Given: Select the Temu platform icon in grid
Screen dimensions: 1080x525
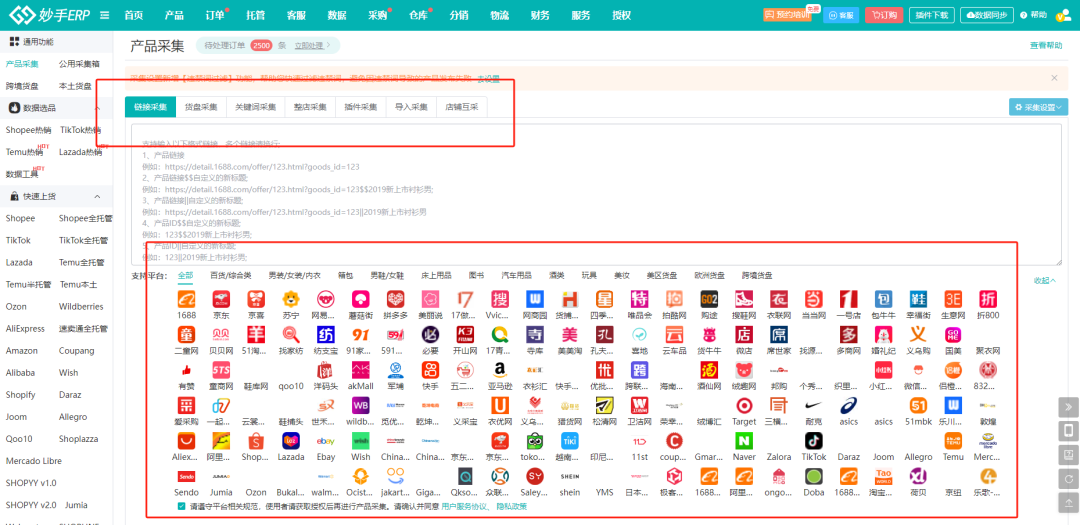Looking at the screenshot, I should [x=953, y=441].
